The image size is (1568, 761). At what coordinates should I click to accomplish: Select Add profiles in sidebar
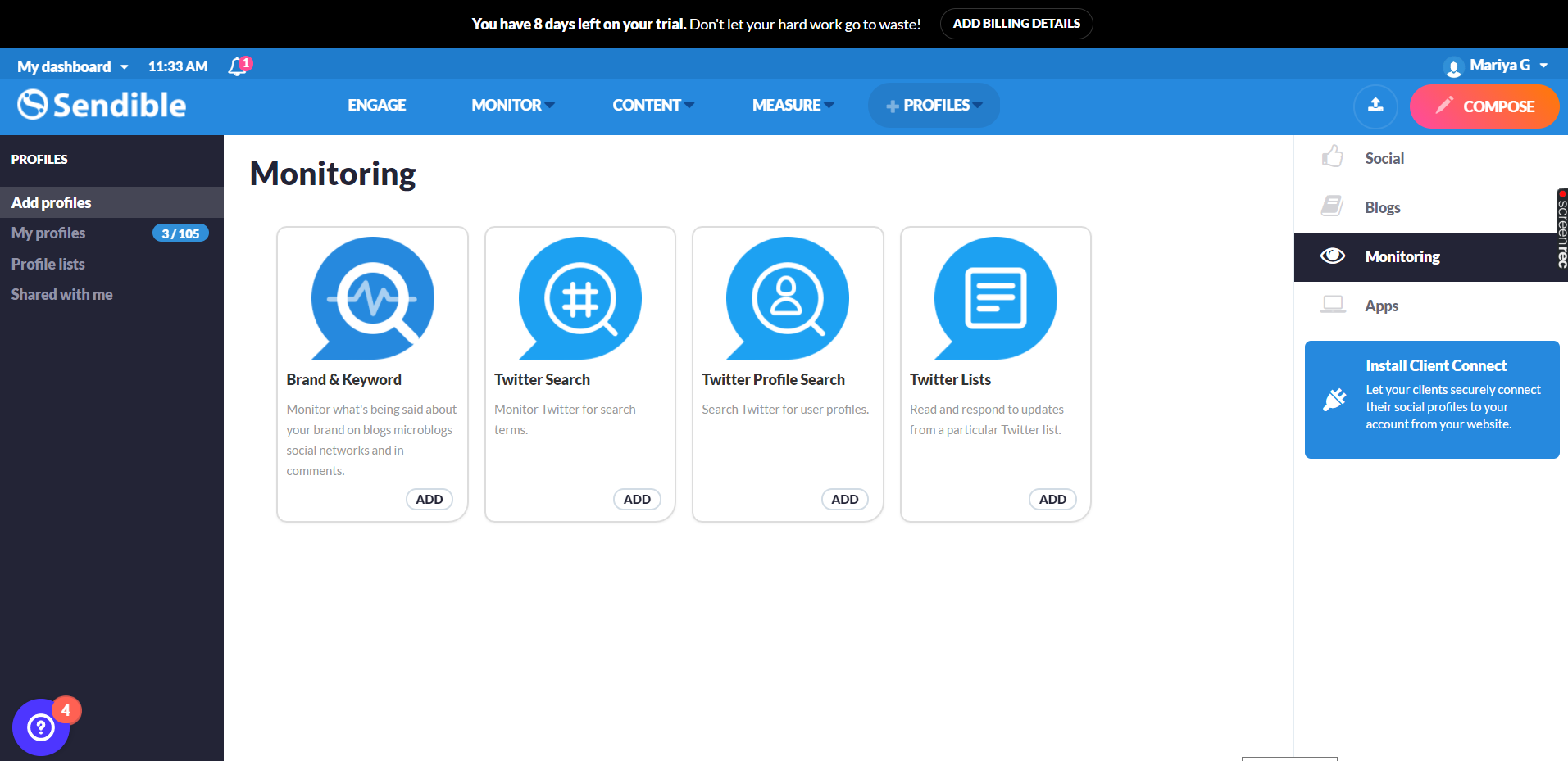click(111, 202)
